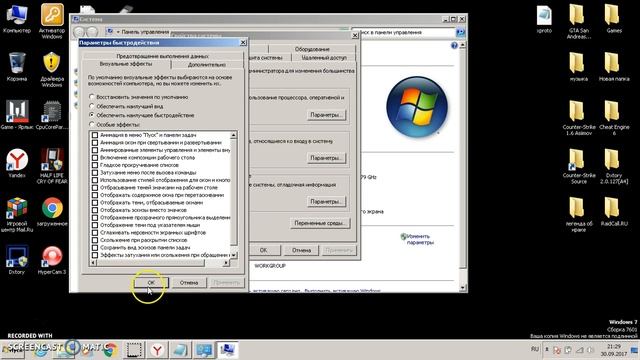Viewport: 640px width, 360px height.
Task: Open the Half Life Cry of Fear icon
Action: click(x=52, y=166)
